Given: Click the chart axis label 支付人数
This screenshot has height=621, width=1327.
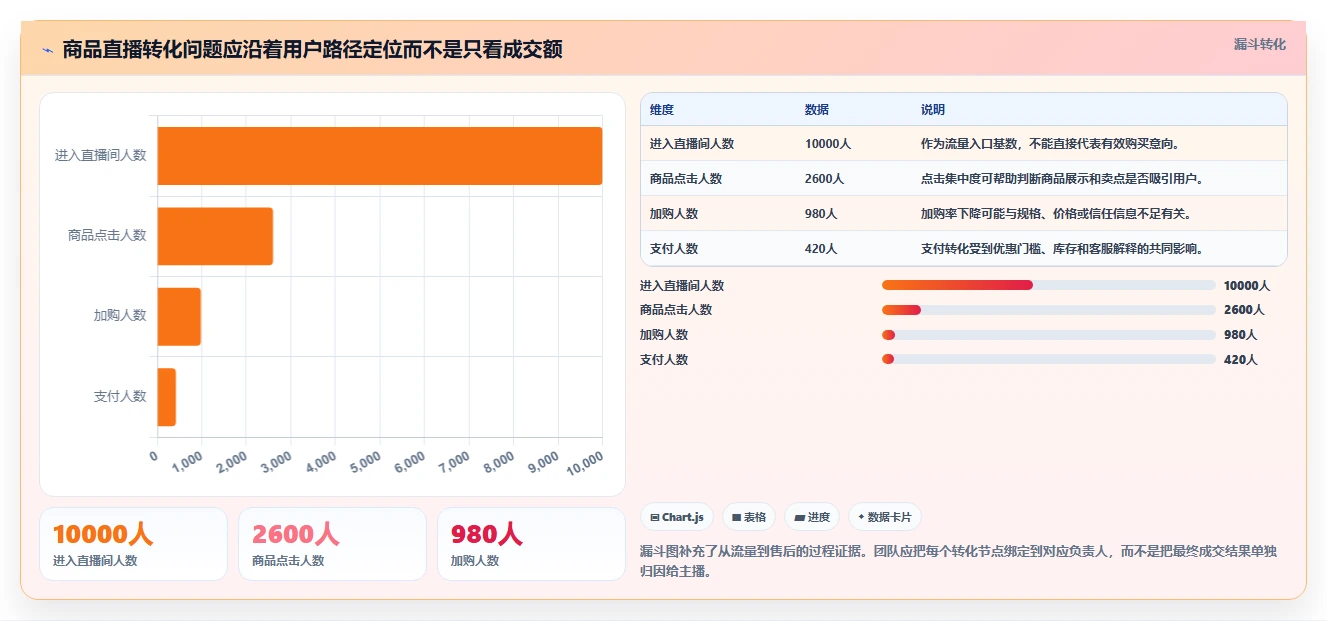Looking at the screenshot, I should click(120, 396).
